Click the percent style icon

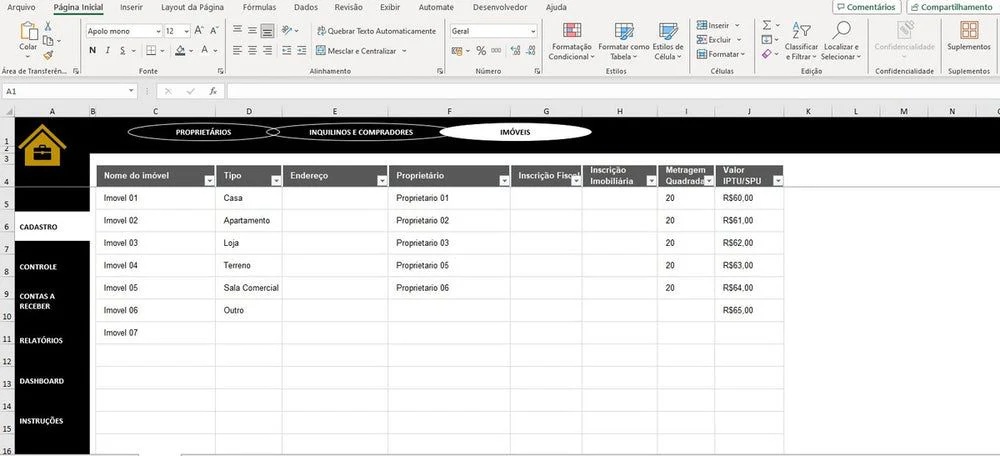pos(481,50)
